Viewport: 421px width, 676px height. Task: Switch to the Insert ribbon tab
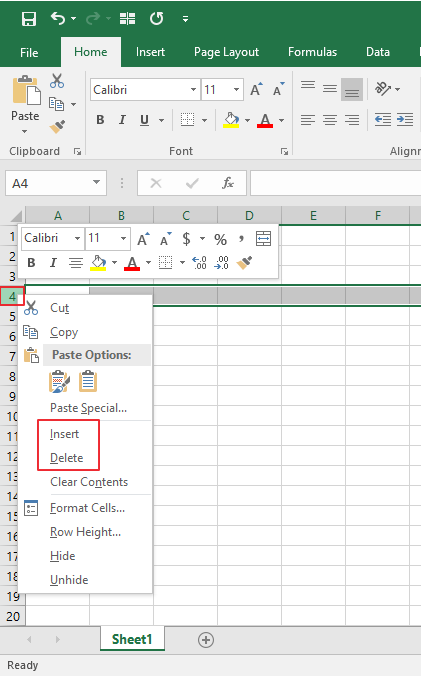pos(150,52)
